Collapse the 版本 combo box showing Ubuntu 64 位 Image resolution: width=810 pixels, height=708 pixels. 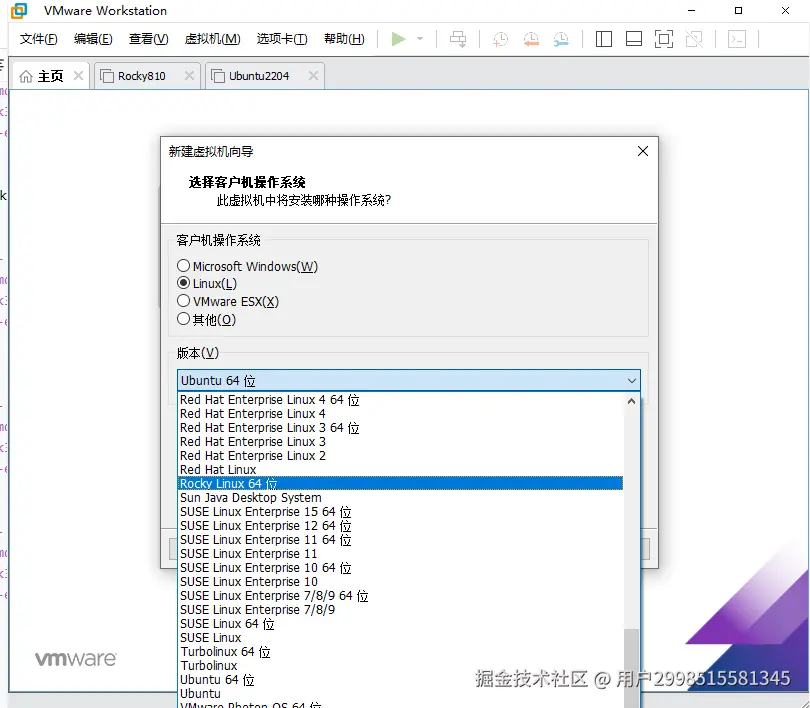click(x=409, y=381)
